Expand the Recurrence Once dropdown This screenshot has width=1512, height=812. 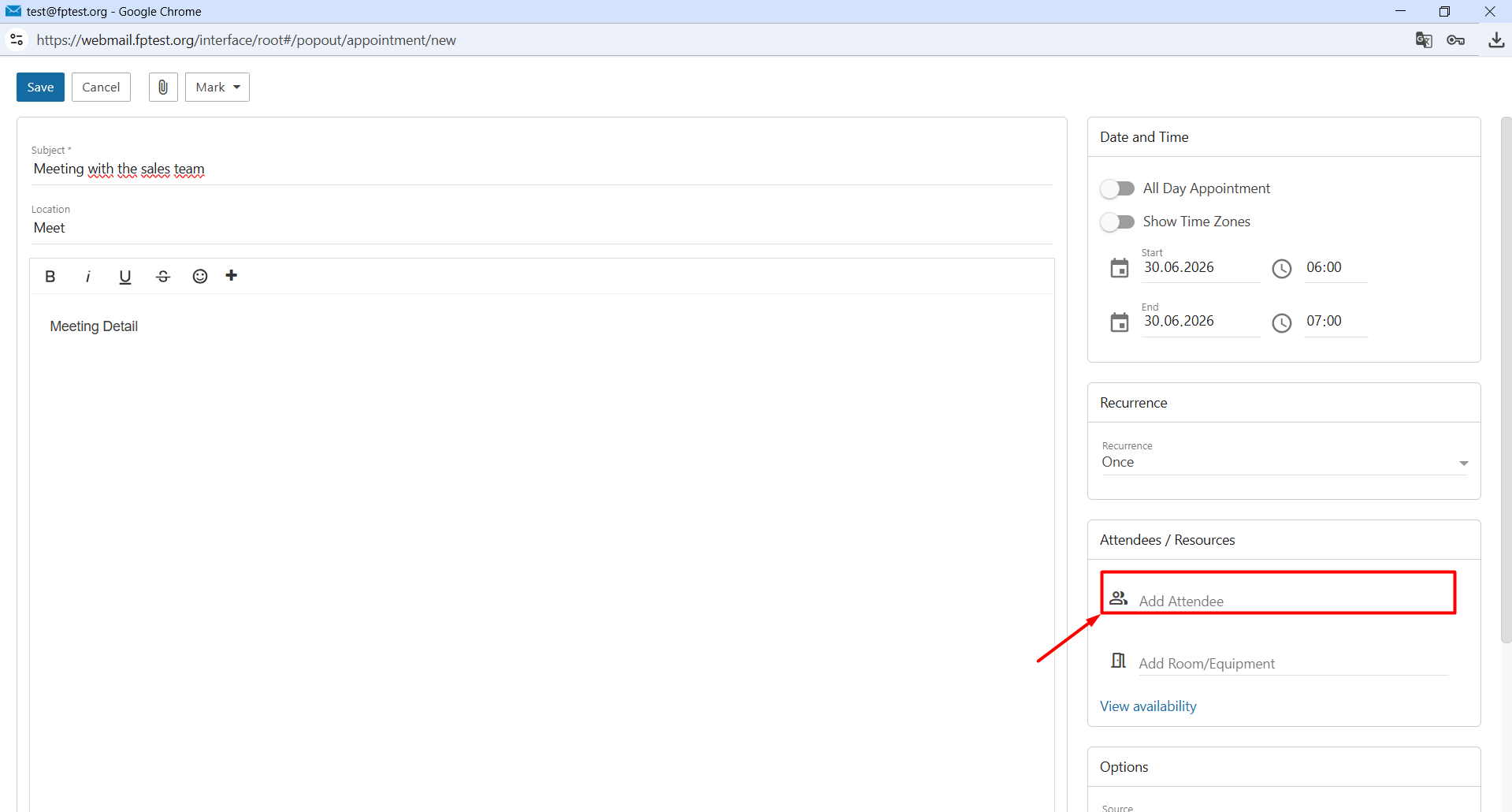(x=1284, y=462)
